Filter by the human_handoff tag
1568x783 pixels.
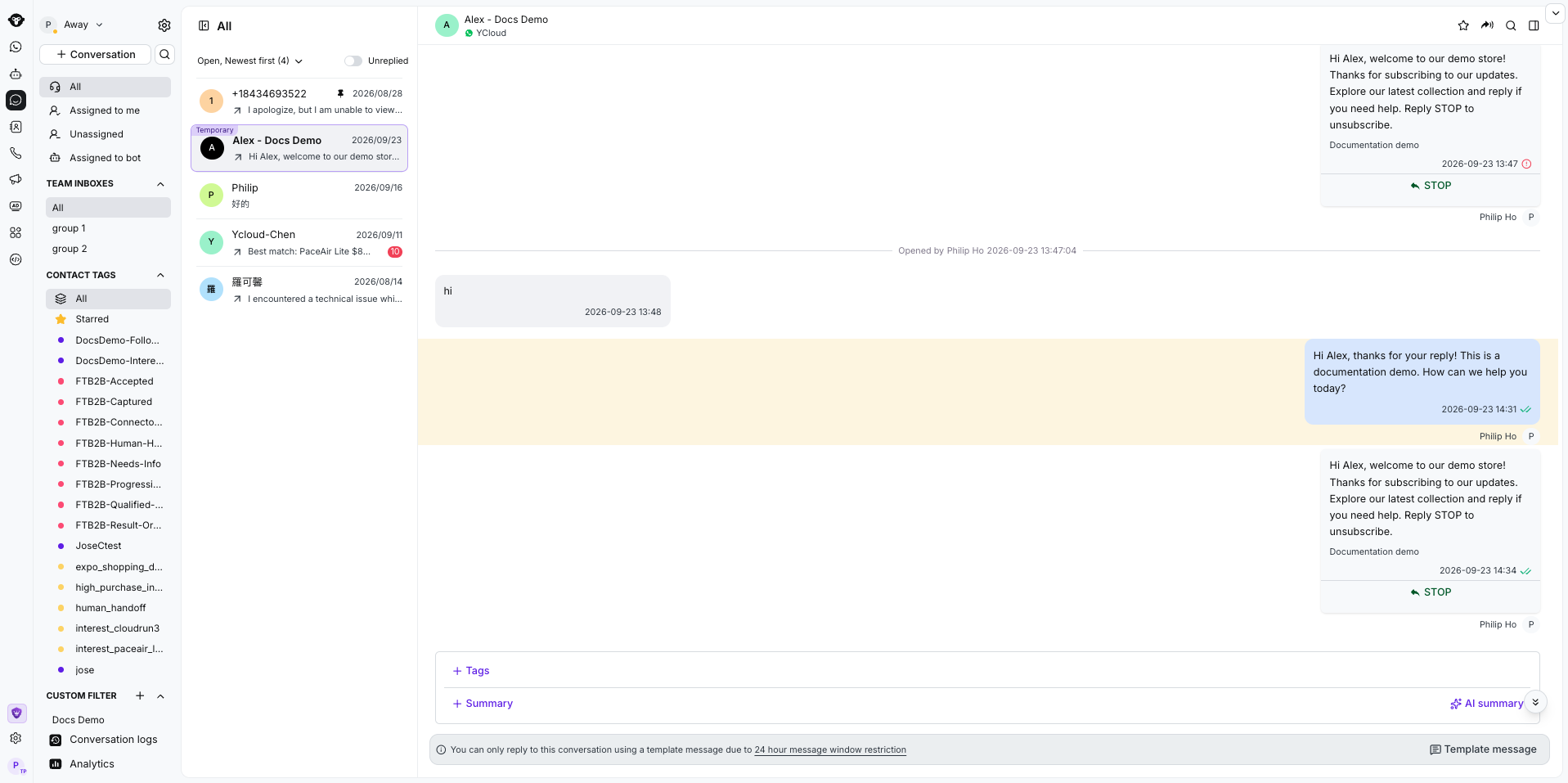108,608
